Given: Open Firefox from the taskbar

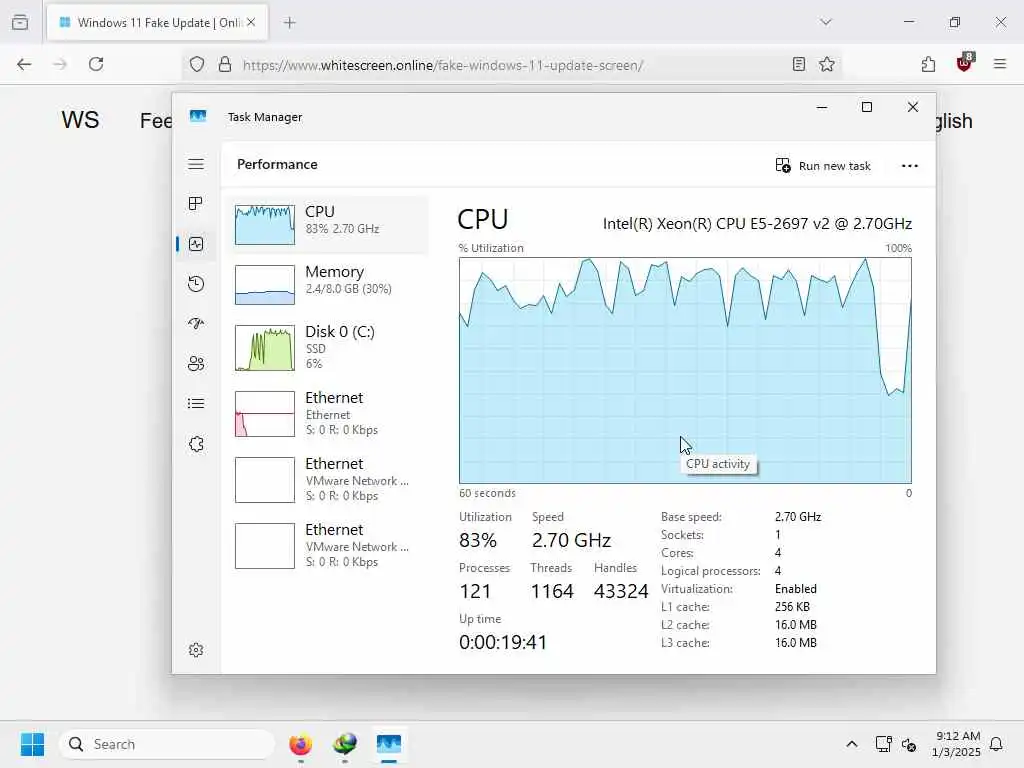Looking at the screenshot, I should [x=300, y=744].
